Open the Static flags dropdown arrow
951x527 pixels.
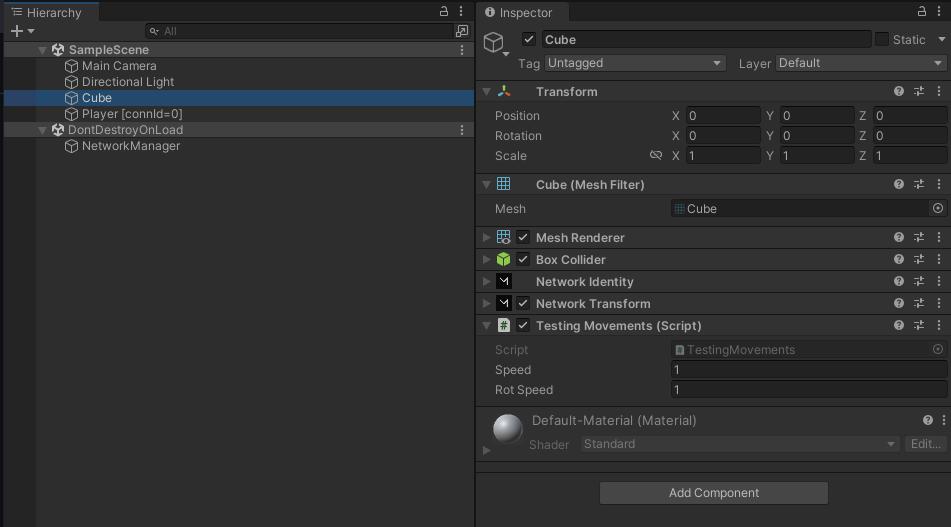942,39
